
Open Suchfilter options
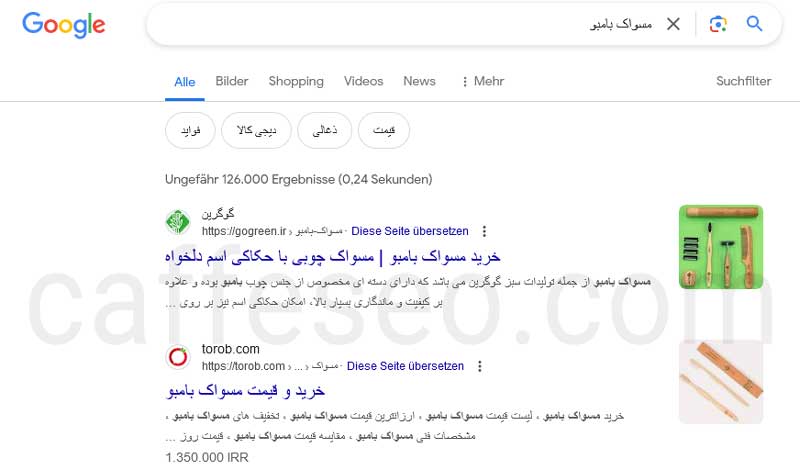743,81
